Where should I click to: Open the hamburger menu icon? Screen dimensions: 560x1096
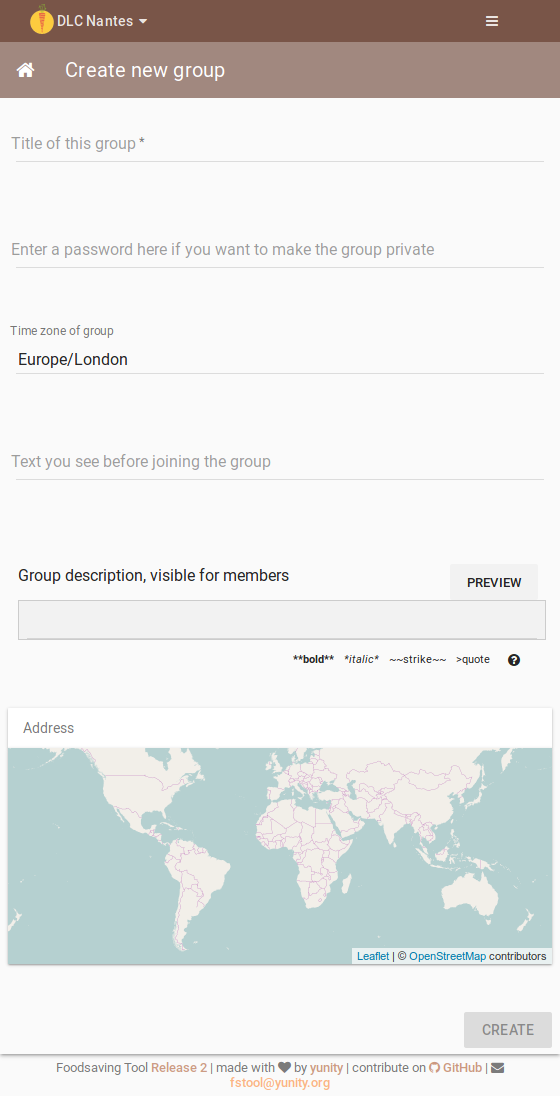click(492, 21)
